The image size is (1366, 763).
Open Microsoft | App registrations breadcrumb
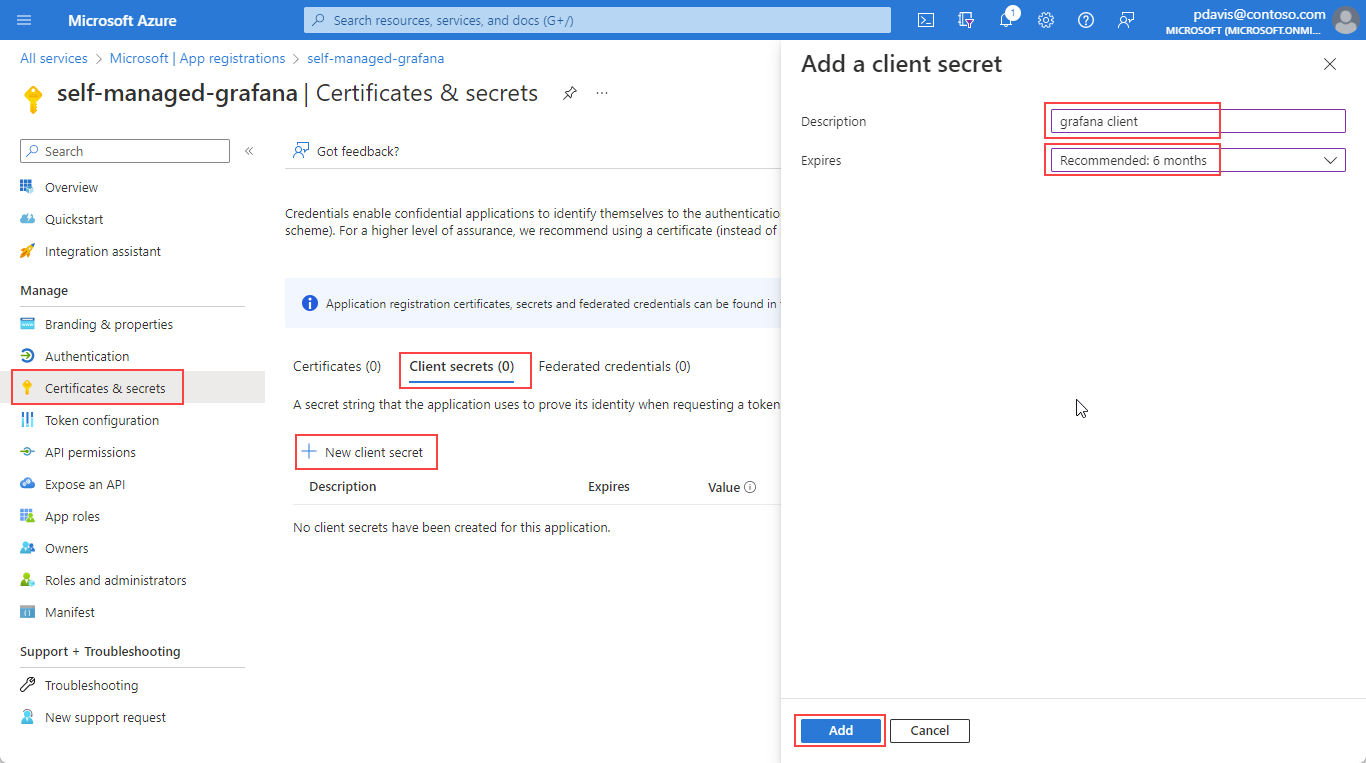point(198,59)
